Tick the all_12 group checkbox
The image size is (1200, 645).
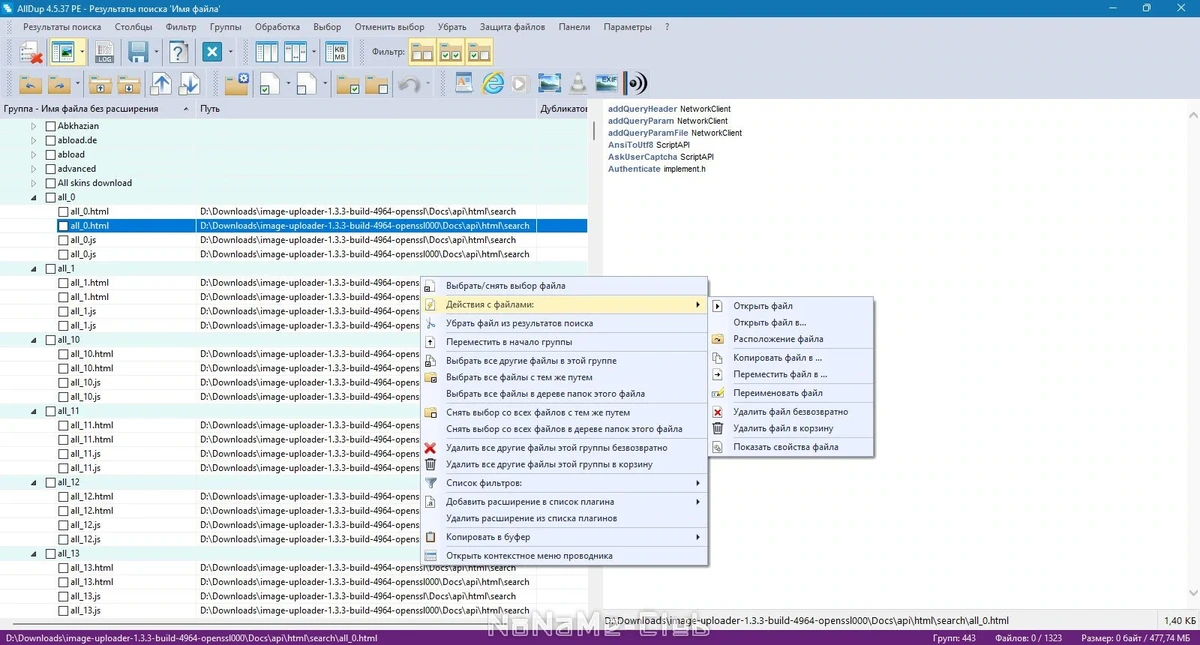(x=50, y=482)
